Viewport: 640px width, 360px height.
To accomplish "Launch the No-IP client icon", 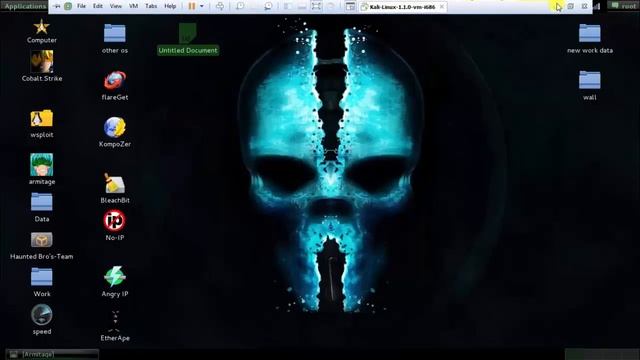I will tap(115, 221).
